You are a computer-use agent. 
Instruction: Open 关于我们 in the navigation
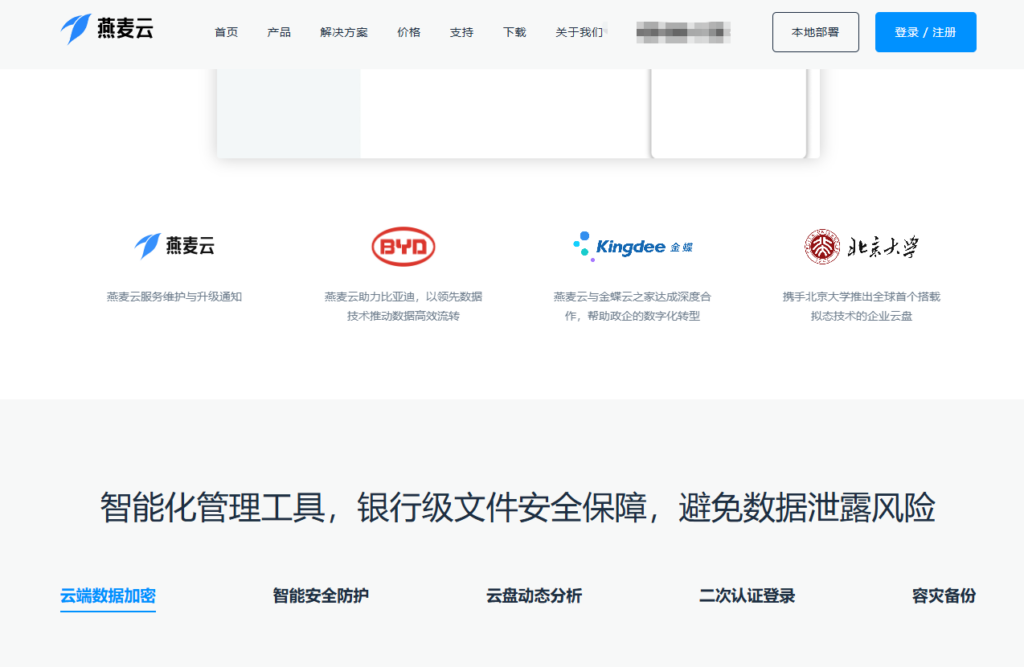pyautogui.click(x=579, y=32)
